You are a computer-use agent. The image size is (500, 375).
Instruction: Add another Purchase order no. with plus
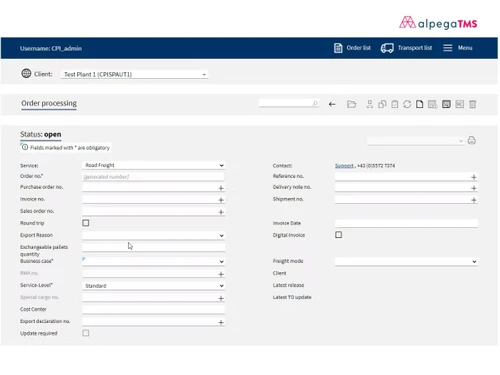[221, 188]
